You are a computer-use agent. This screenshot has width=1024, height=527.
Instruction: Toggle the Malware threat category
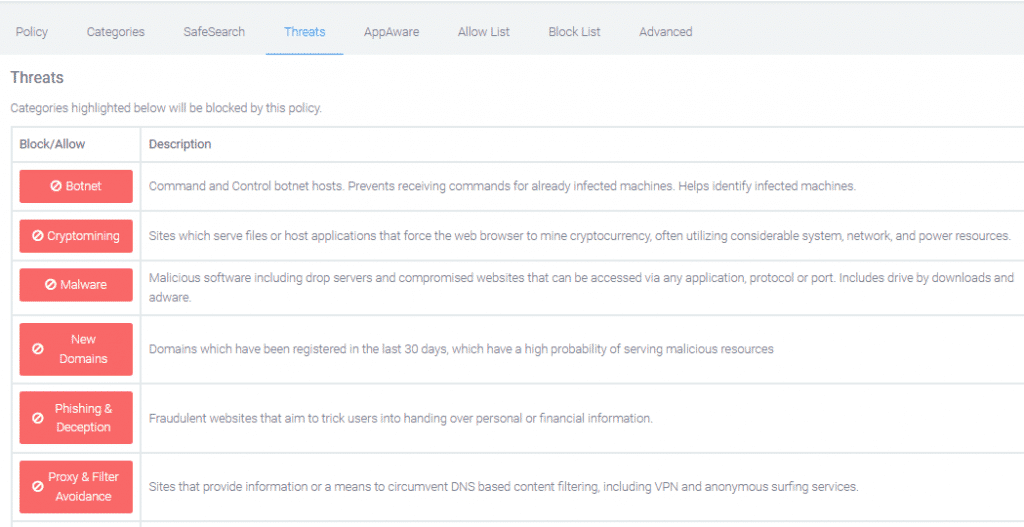[76, 285]
